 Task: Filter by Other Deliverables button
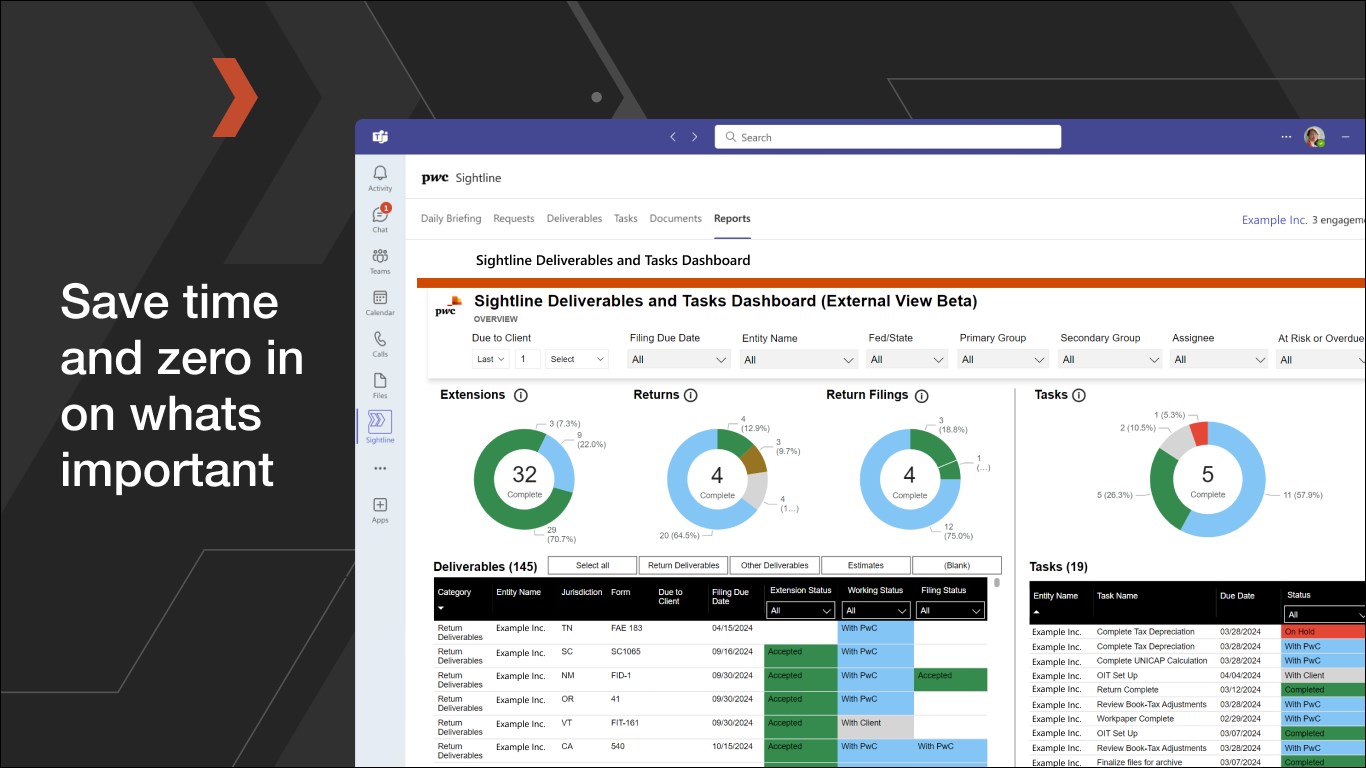pyautogui.click(x=774, y=565)
